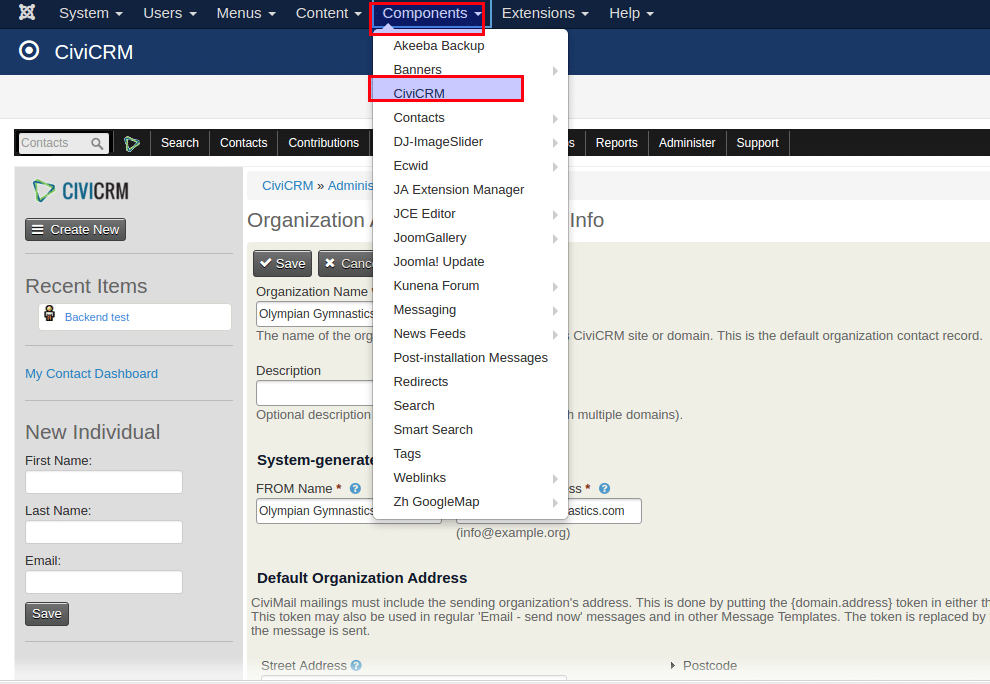Expand the JCE Editor submenu arrow
The image size is (990, 684).
[555, 215]
